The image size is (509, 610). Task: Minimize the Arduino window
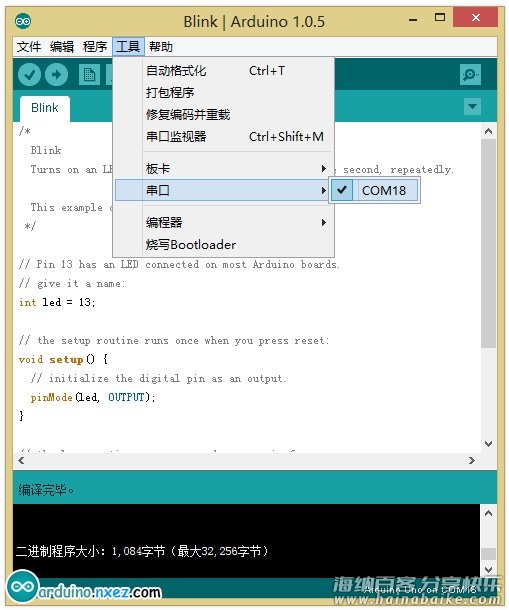[413, 19]
